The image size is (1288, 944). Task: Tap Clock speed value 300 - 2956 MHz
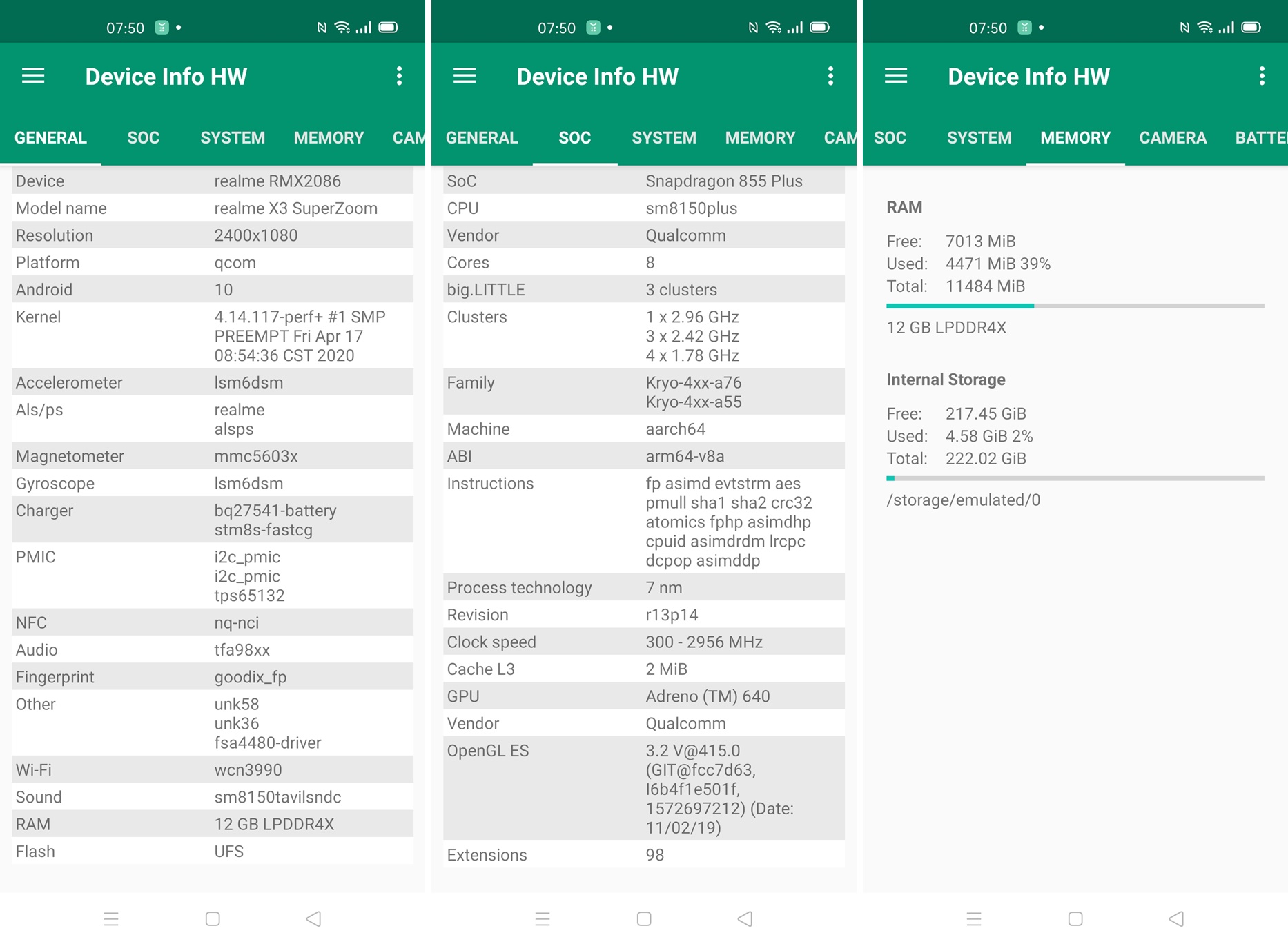[704, 642]
